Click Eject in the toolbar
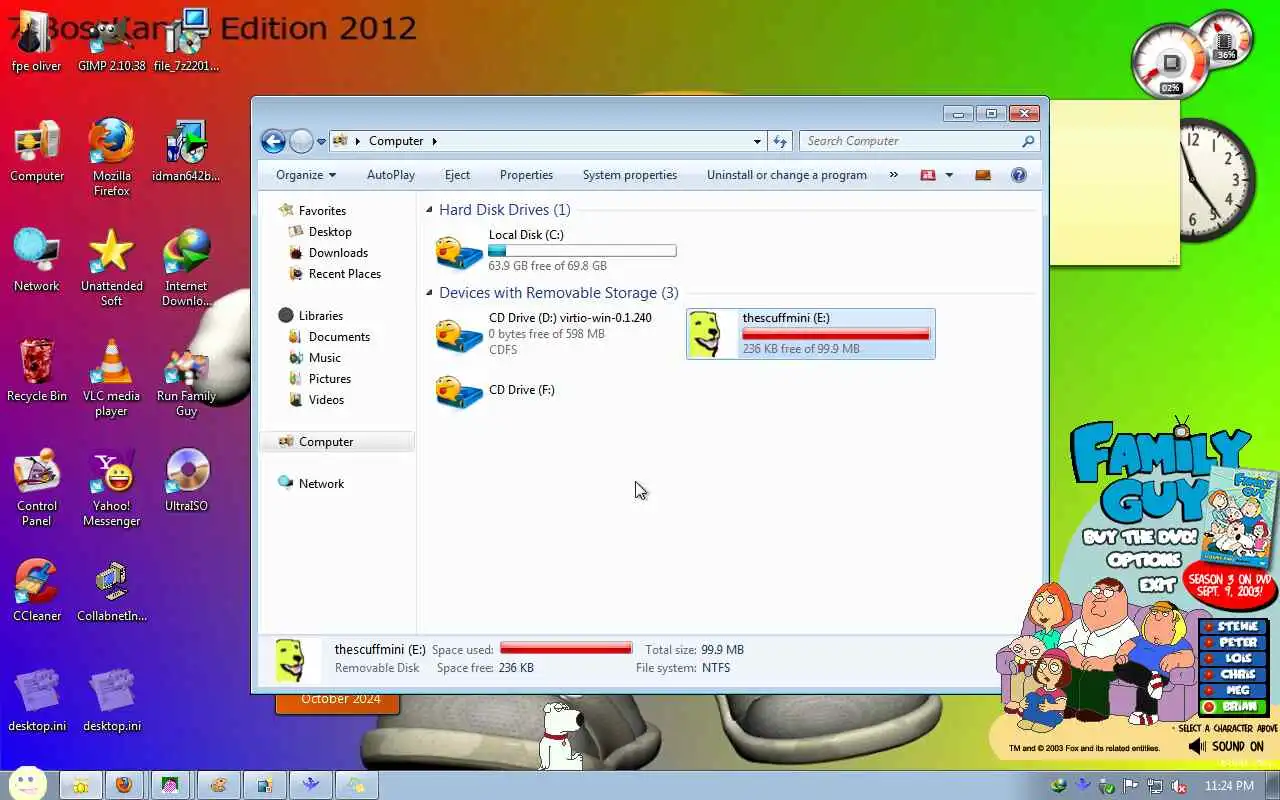Viewport: 1280px width, 800px height. (x=457, y=175)
